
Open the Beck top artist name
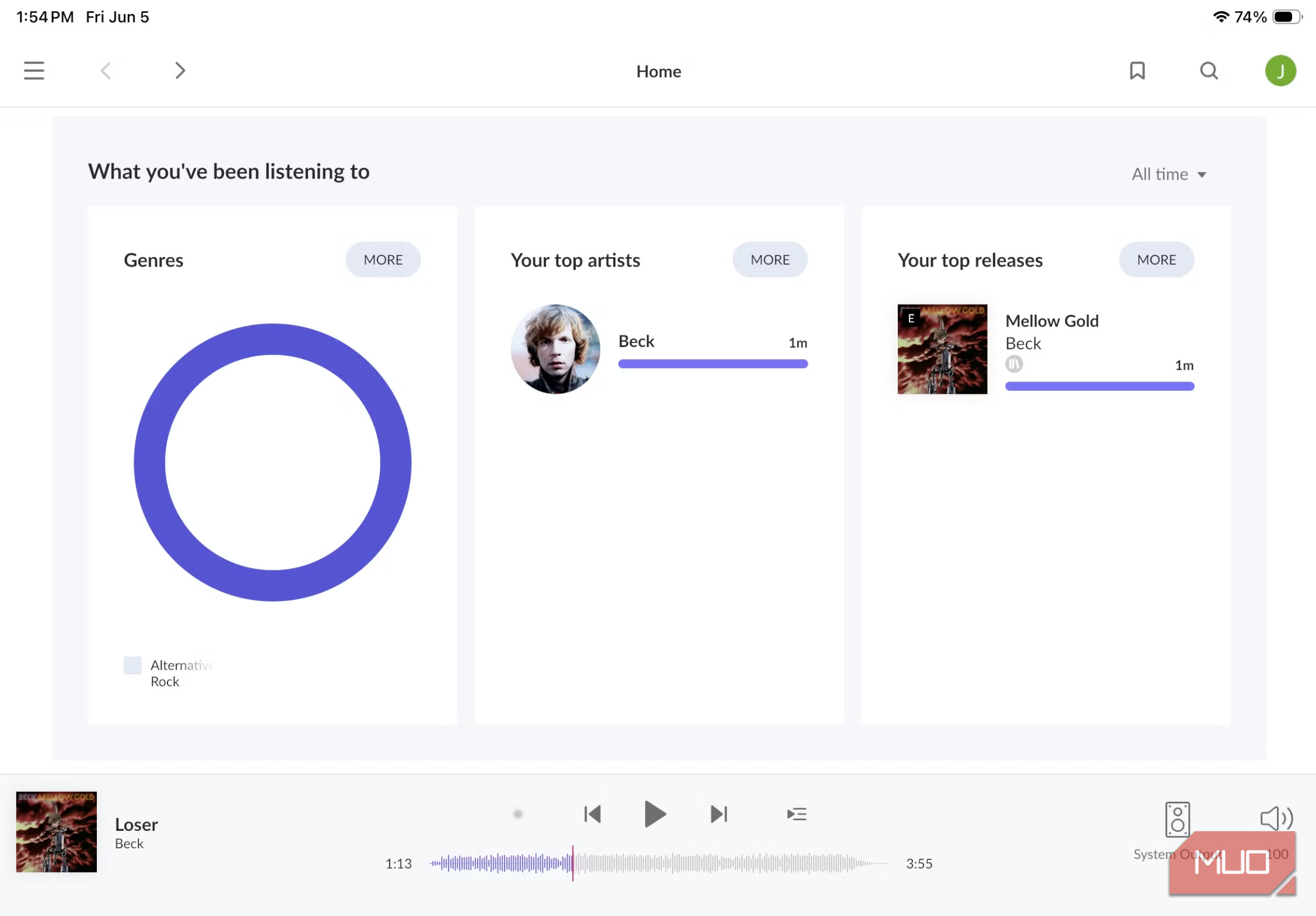(636, 341)
